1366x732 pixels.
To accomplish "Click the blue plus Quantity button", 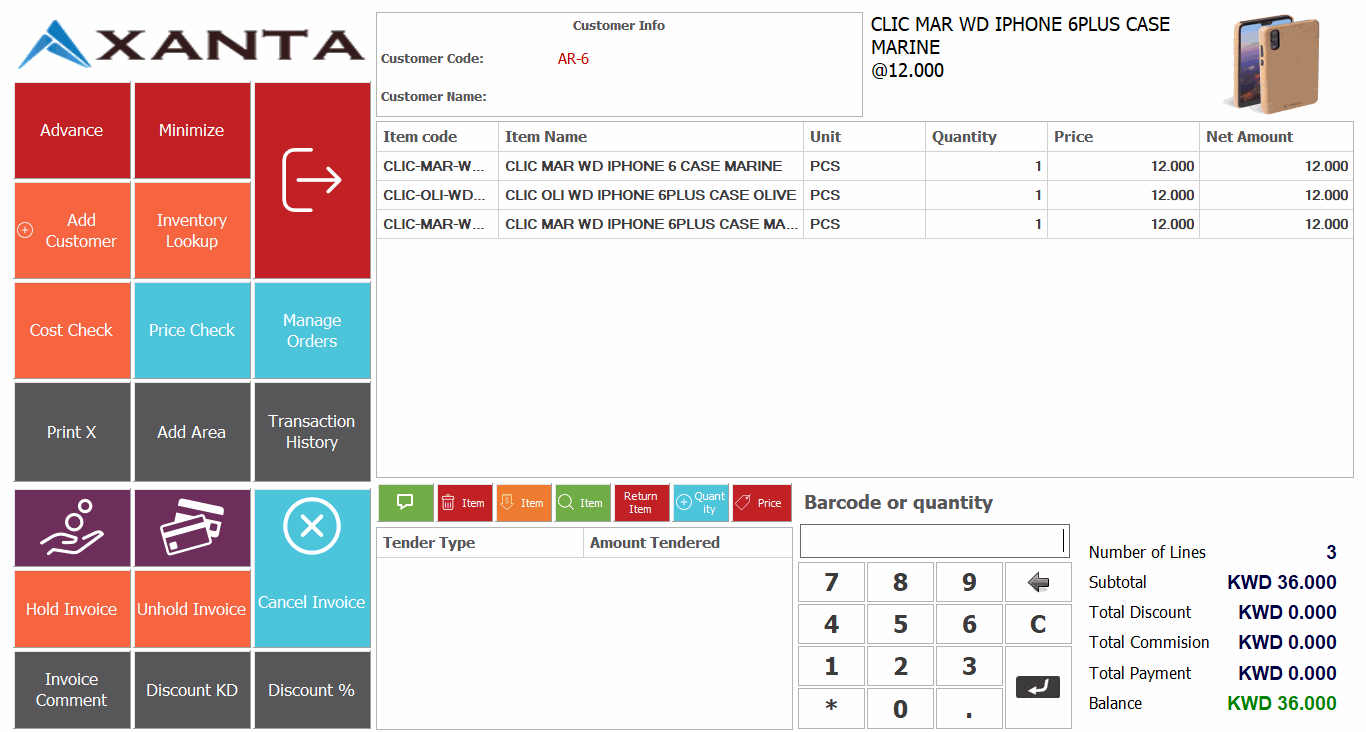I will (x=701, y=503).
